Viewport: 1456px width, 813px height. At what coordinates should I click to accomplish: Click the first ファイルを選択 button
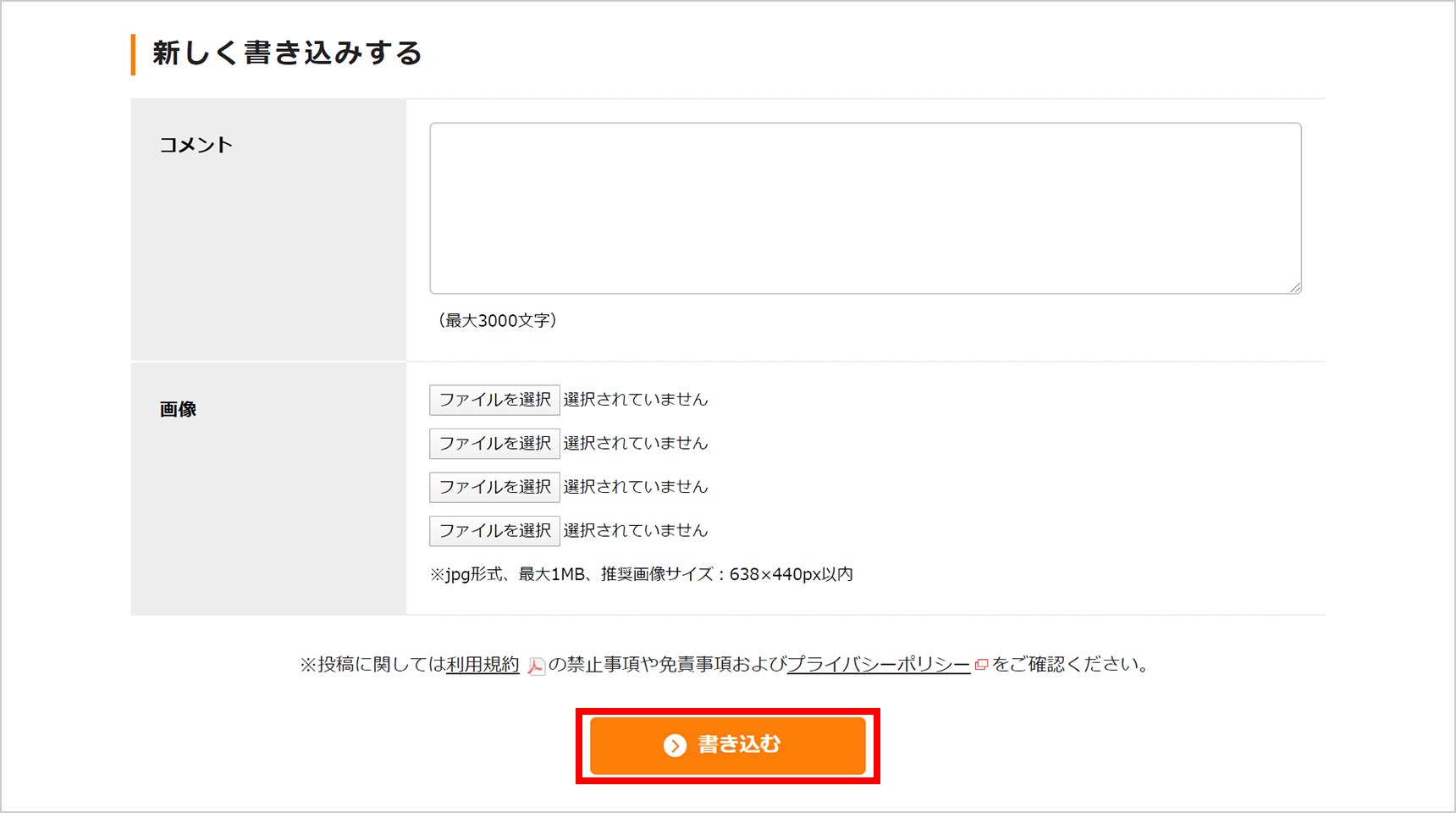click(x=494, y=400)
